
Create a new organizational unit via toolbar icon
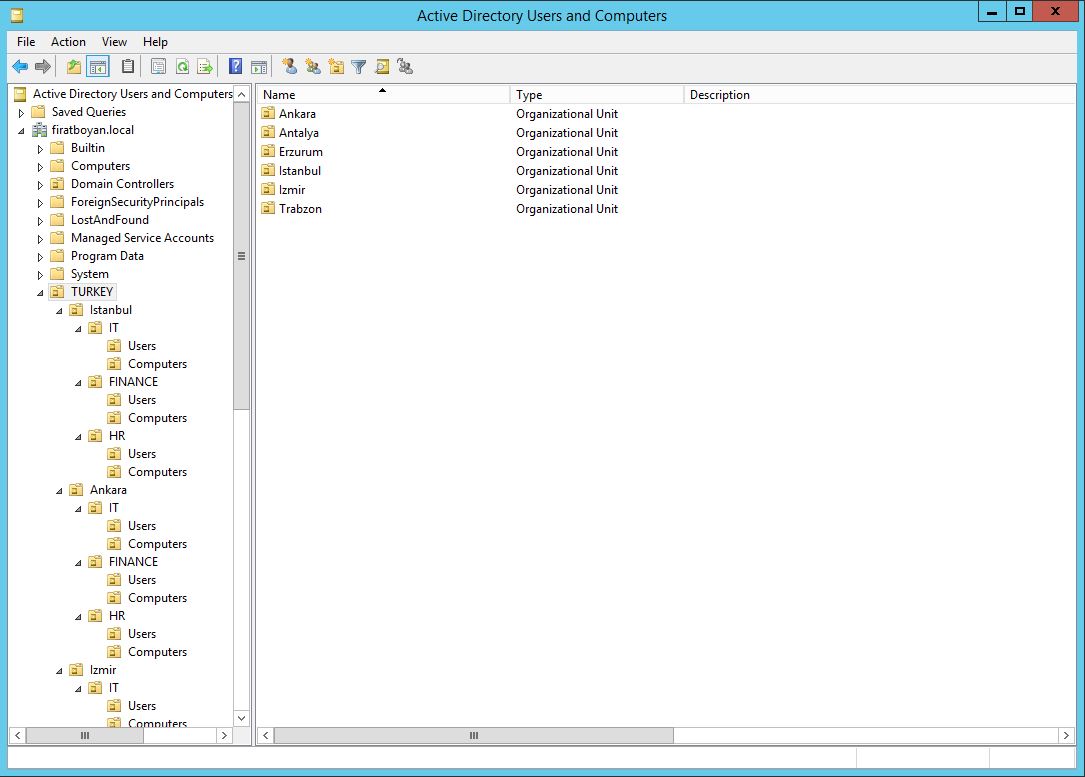tap(336, 66)
